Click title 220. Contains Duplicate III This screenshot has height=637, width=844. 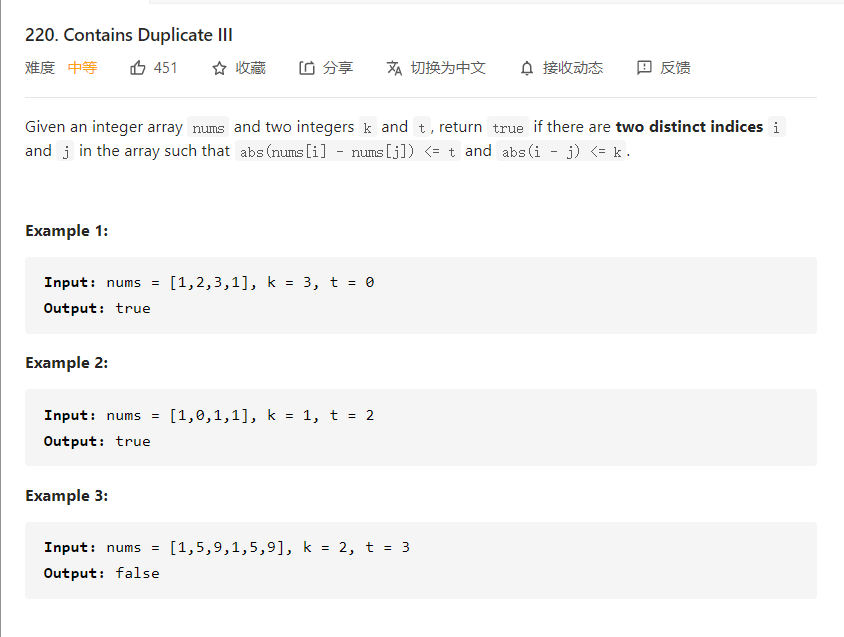point(129,35)
